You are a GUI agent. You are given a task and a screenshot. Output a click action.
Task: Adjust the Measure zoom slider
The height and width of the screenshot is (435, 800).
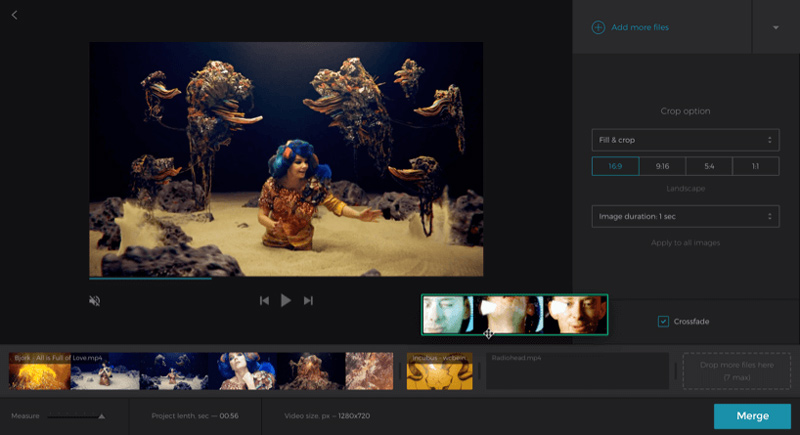point(101,416)
